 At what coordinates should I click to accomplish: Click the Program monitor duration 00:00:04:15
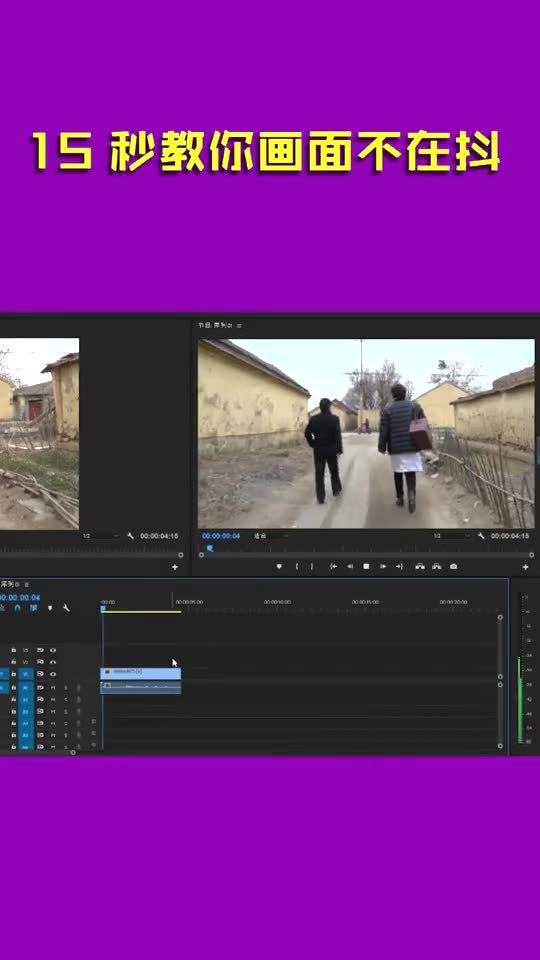pos(509,536)
